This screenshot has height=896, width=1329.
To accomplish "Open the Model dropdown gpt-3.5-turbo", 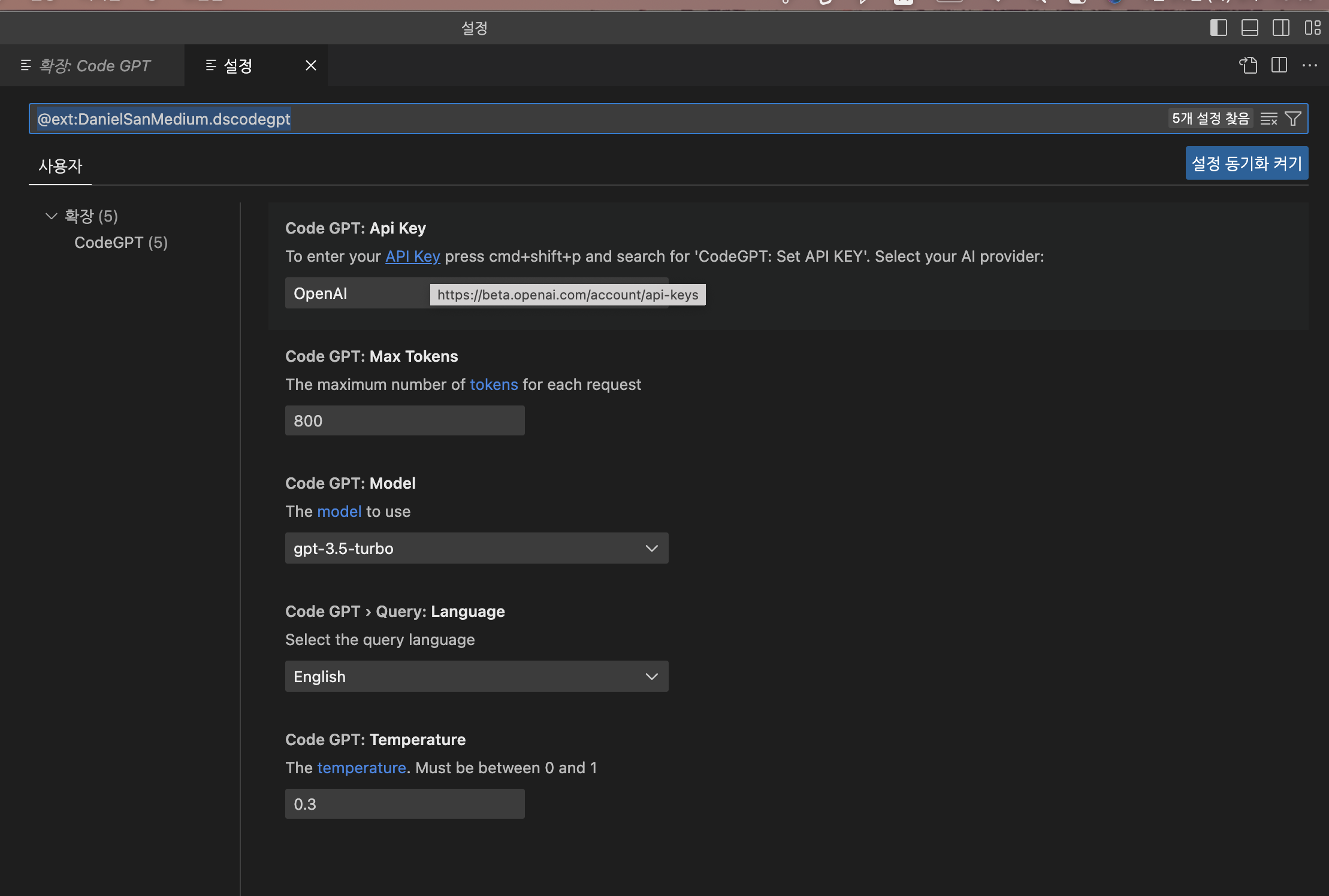I will click(x=476, y=549).
